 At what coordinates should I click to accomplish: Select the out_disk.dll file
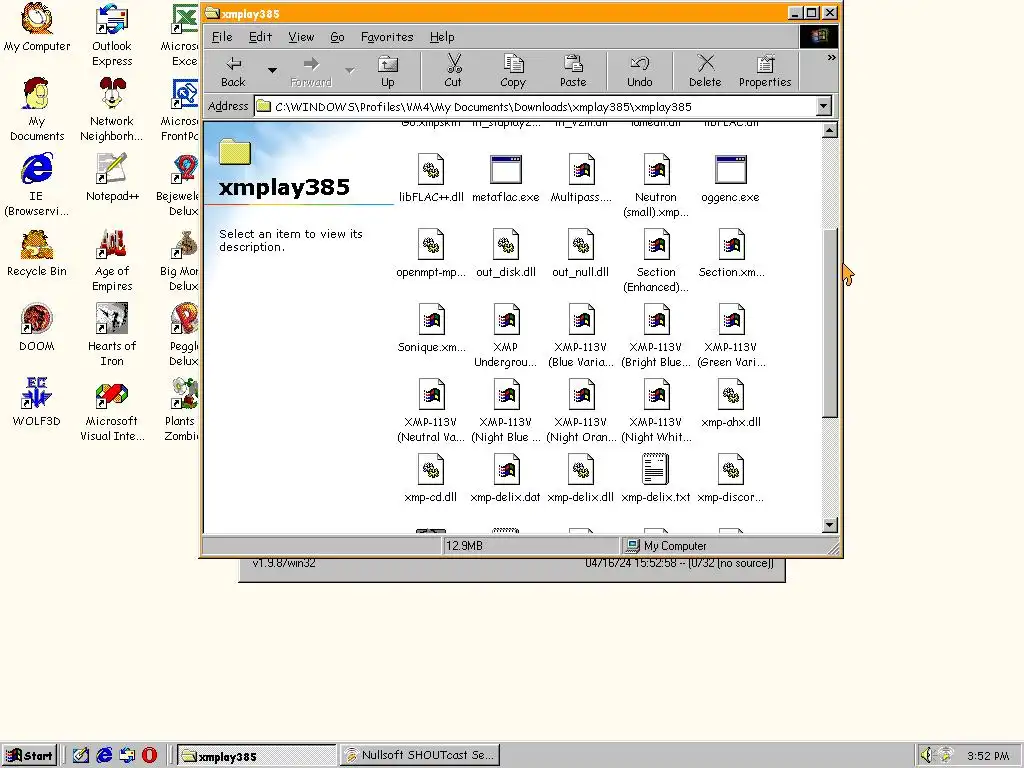click(x=505, y=253)
